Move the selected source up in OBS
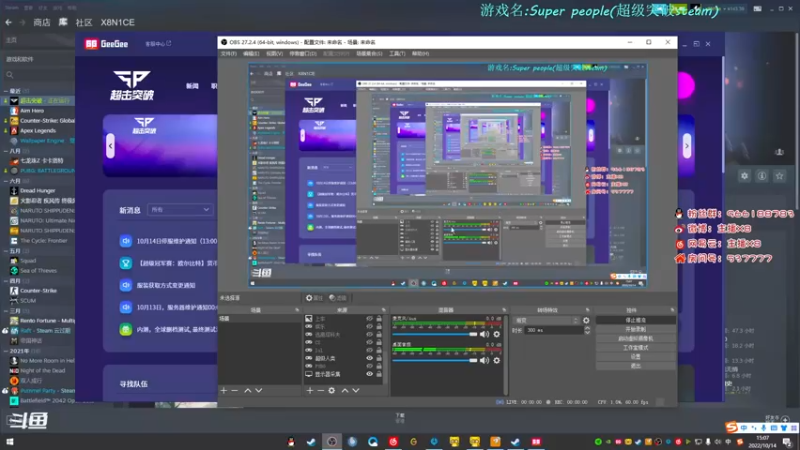 tap(345, 390)
